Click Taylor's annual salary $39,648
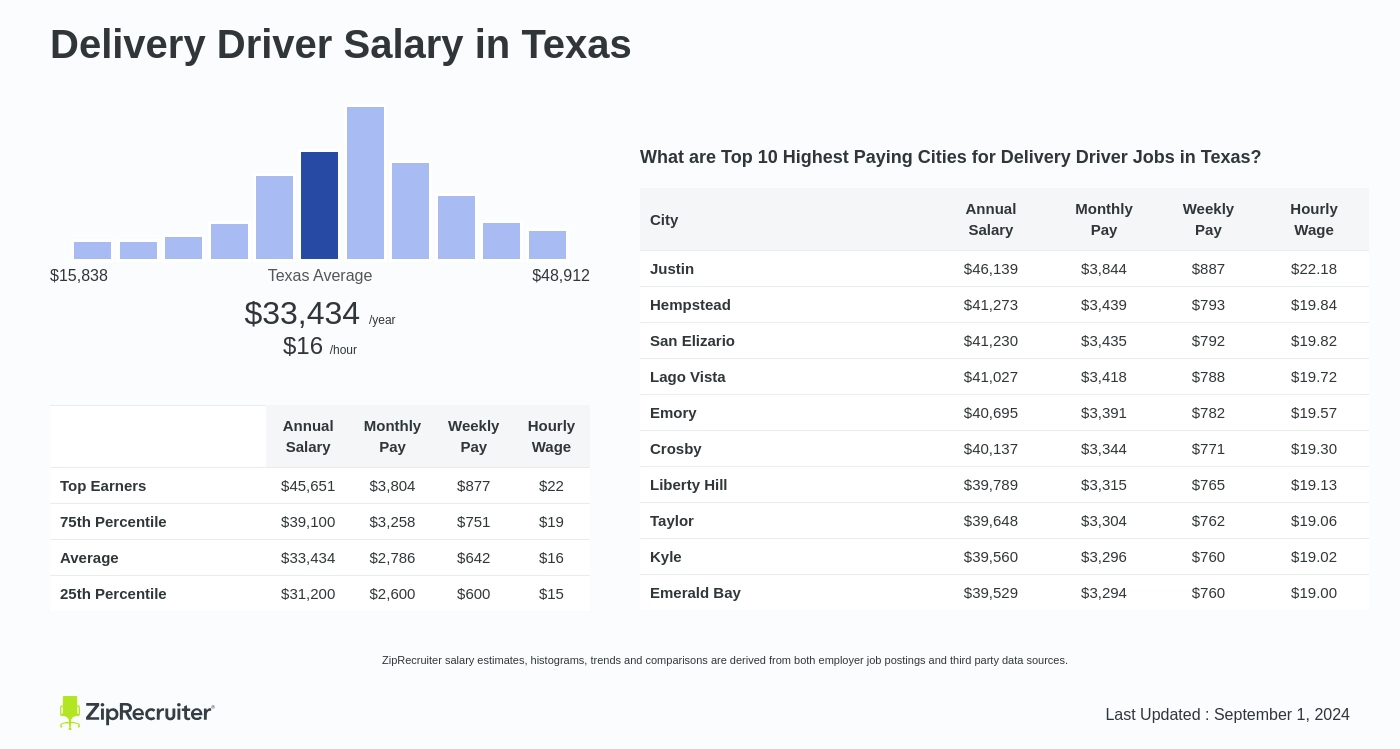Viewport: 1400px width, 749px height. click(x=991, y=520)
